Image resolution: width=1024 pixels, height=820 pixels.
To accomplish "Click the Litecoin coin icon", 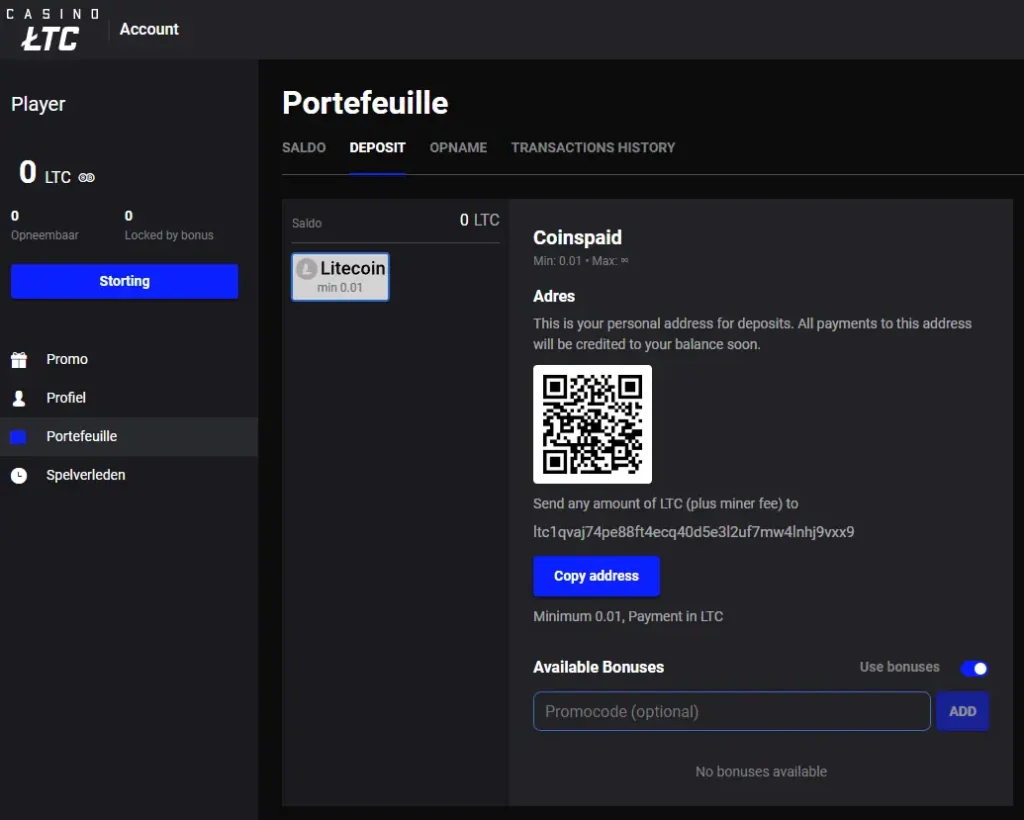I will [x=306, y=268].
